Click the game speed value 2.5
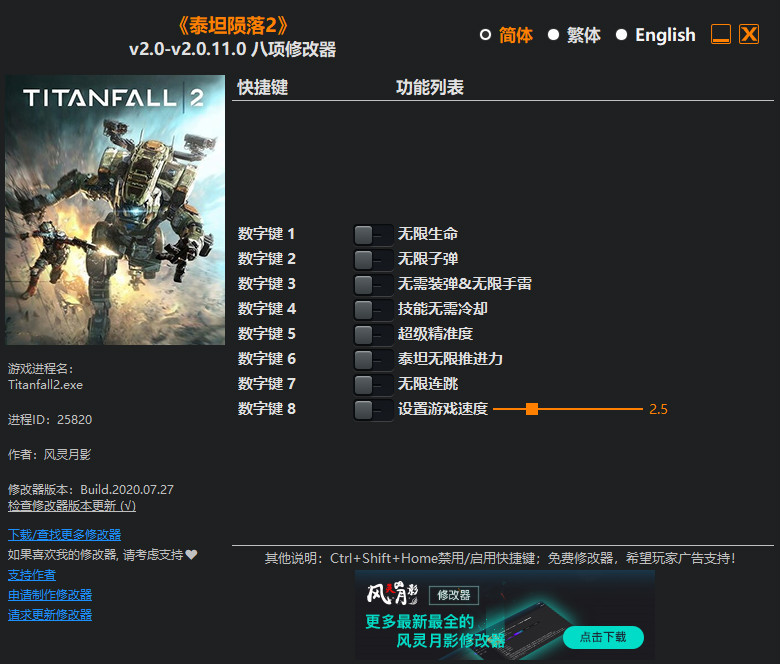 [x=658, y=409]
